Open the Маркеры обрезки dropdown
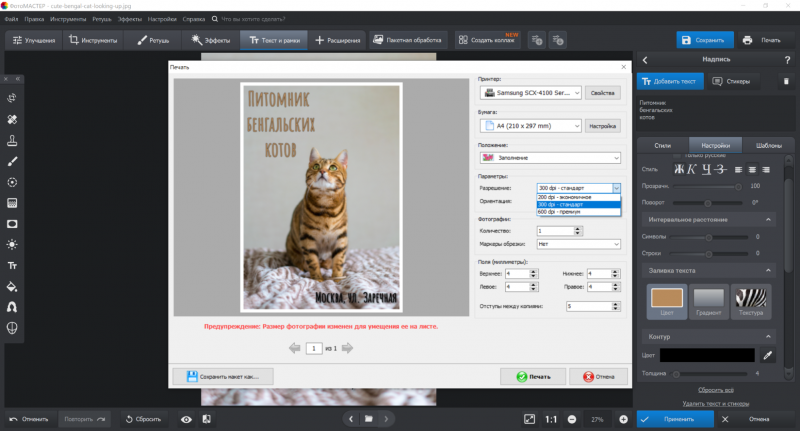This screenshot has height=431, width=800. pyautogui.click(x=578, y=243)
